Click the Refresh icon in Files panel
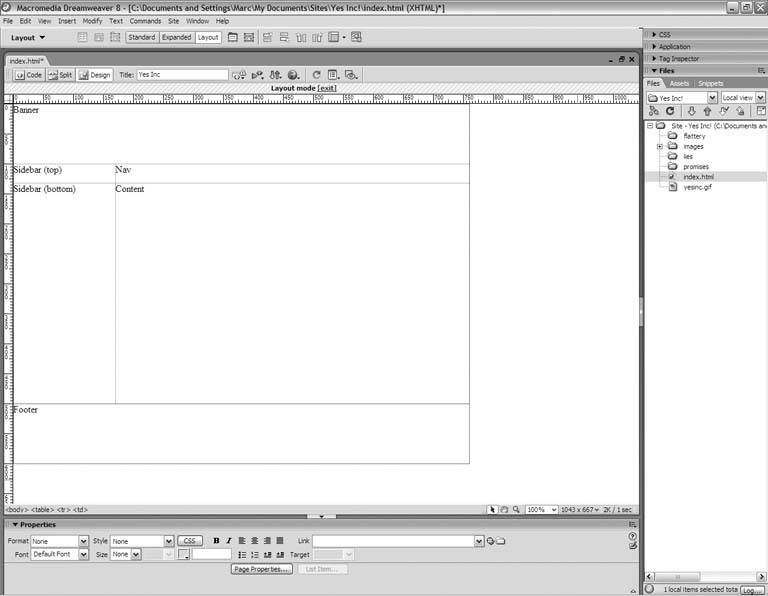The width and height of the screenshot is (768, 596). pyautogui.click(x=670, y=111)
